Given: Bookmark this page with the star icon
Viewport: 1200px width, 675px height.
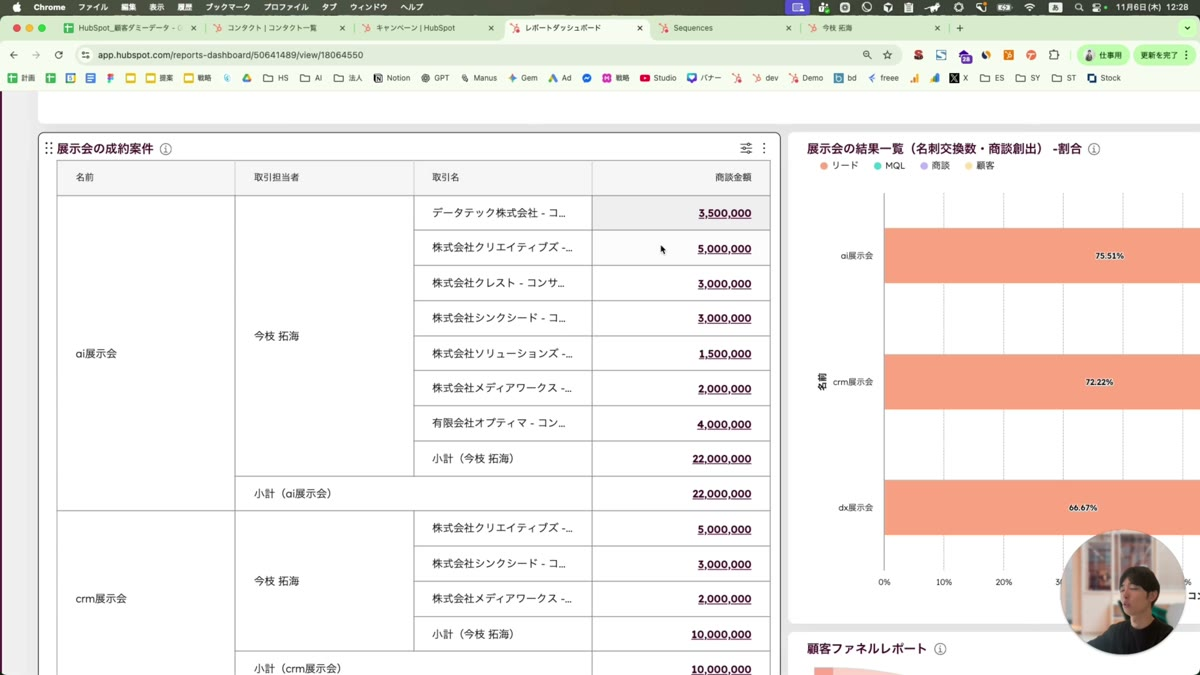Looking at the screenshot, I should pos(887,55).
